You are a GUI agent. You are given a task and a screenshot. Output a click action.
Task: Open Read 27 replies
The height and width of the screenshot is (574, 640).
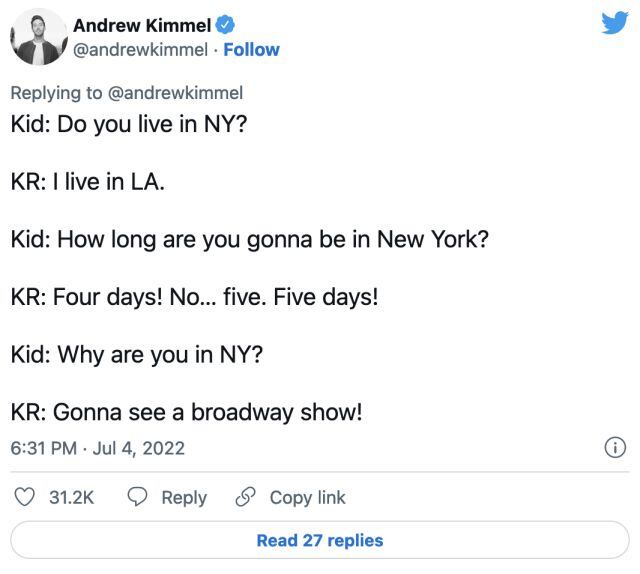point(320,541)
